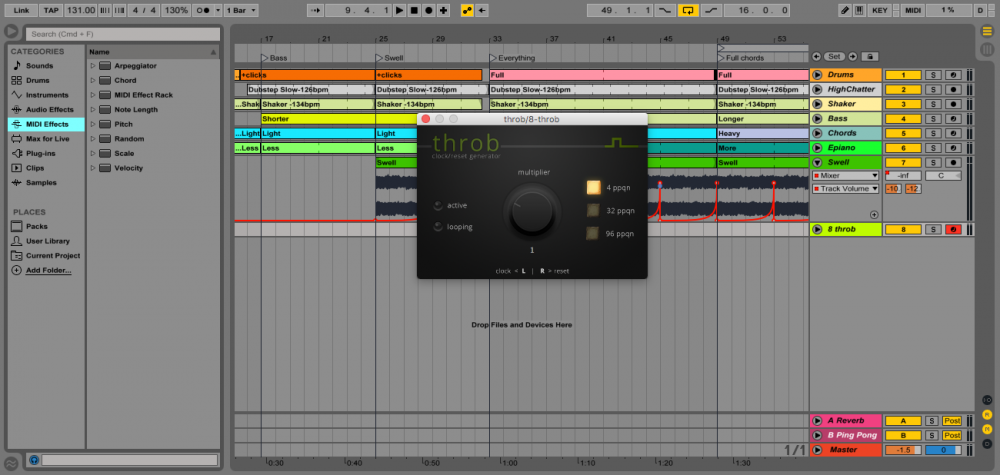Select the 4 ppqn option in throb
This screenshot has height=475, width=1000.
pyautogui.click(x=594, y=187)
